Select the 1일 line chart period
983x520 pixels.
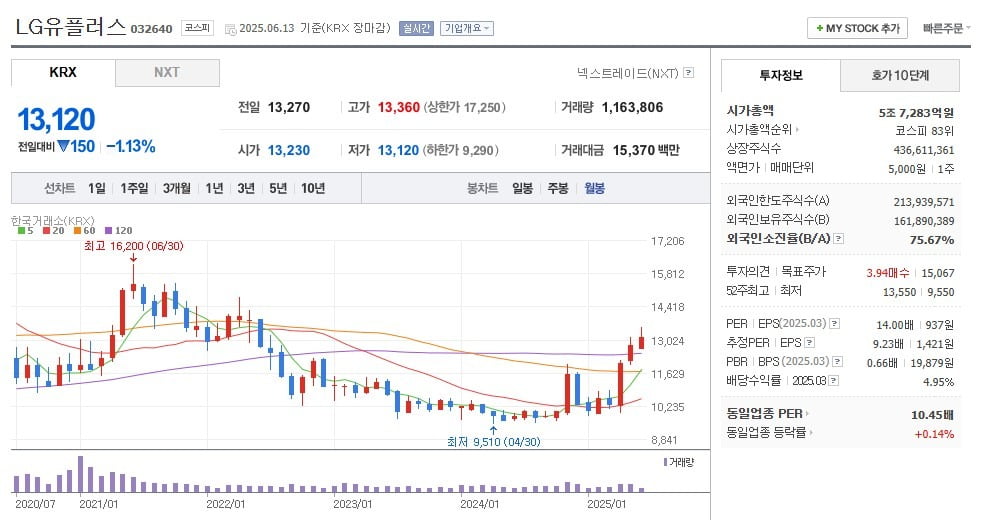click(x=97, y=188)
